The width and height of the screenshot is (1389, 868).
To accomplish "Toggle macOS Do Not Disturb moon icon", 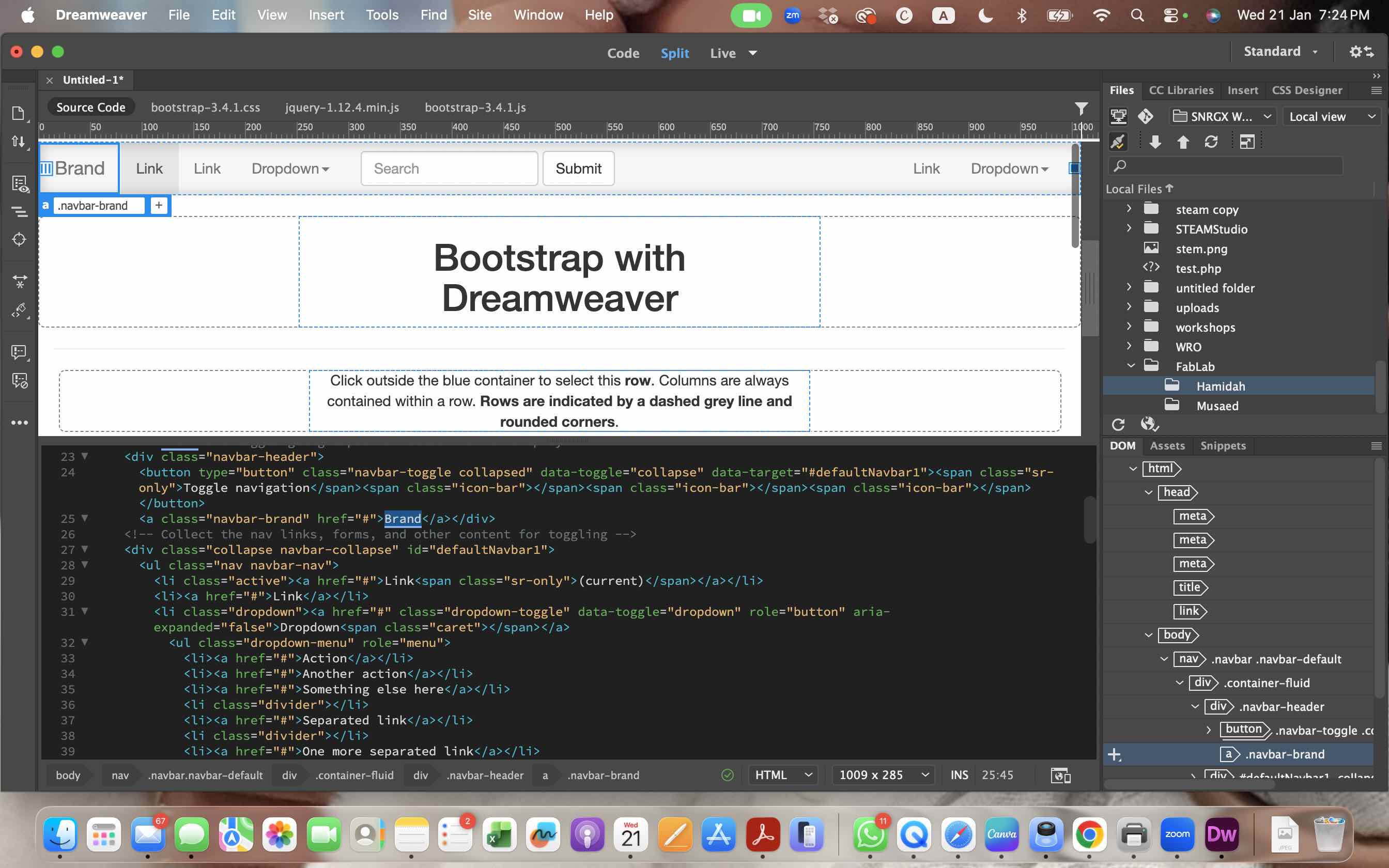I will point(985,16).
